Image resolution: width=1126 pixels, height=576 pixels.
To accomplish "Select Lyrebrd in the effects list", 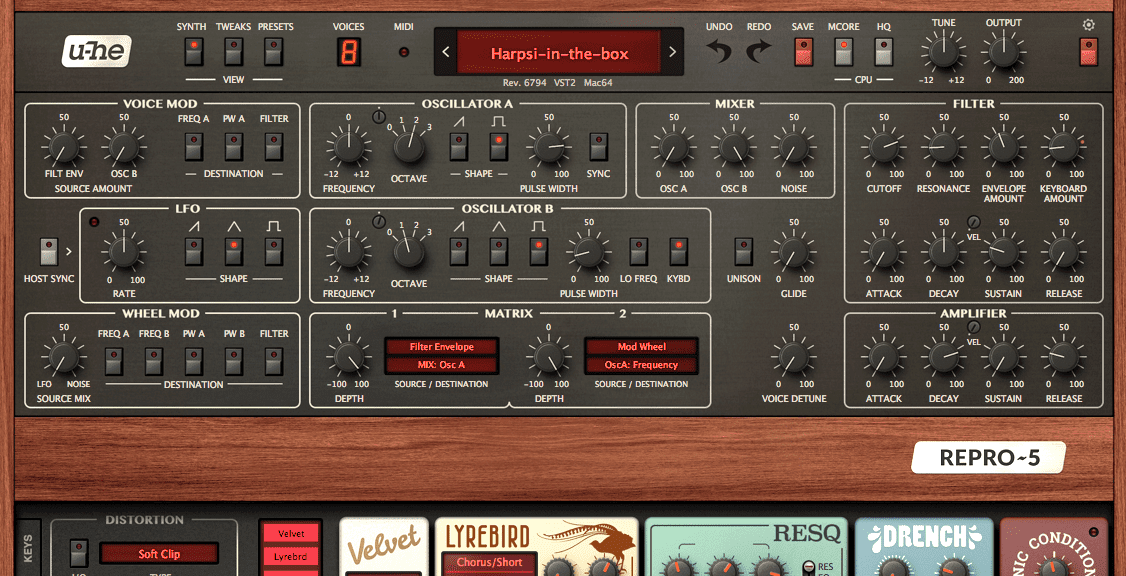I will click(x=291, y=557).
